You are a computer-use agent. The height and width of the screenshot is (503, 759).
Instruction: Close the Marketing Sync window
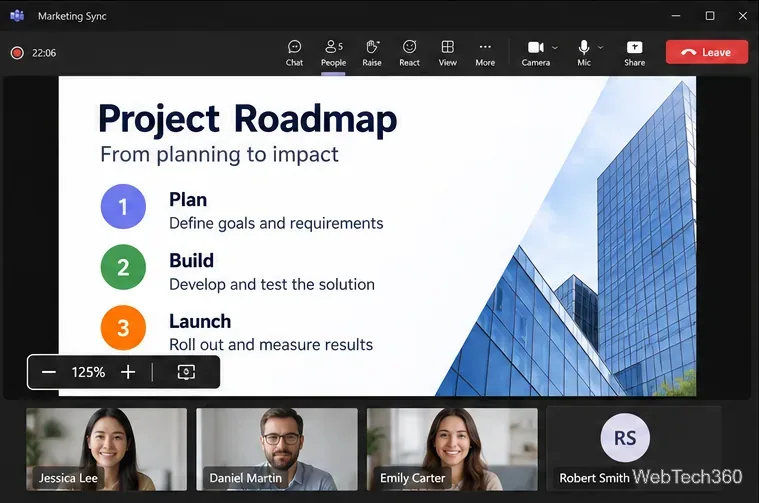pos(743,16)
